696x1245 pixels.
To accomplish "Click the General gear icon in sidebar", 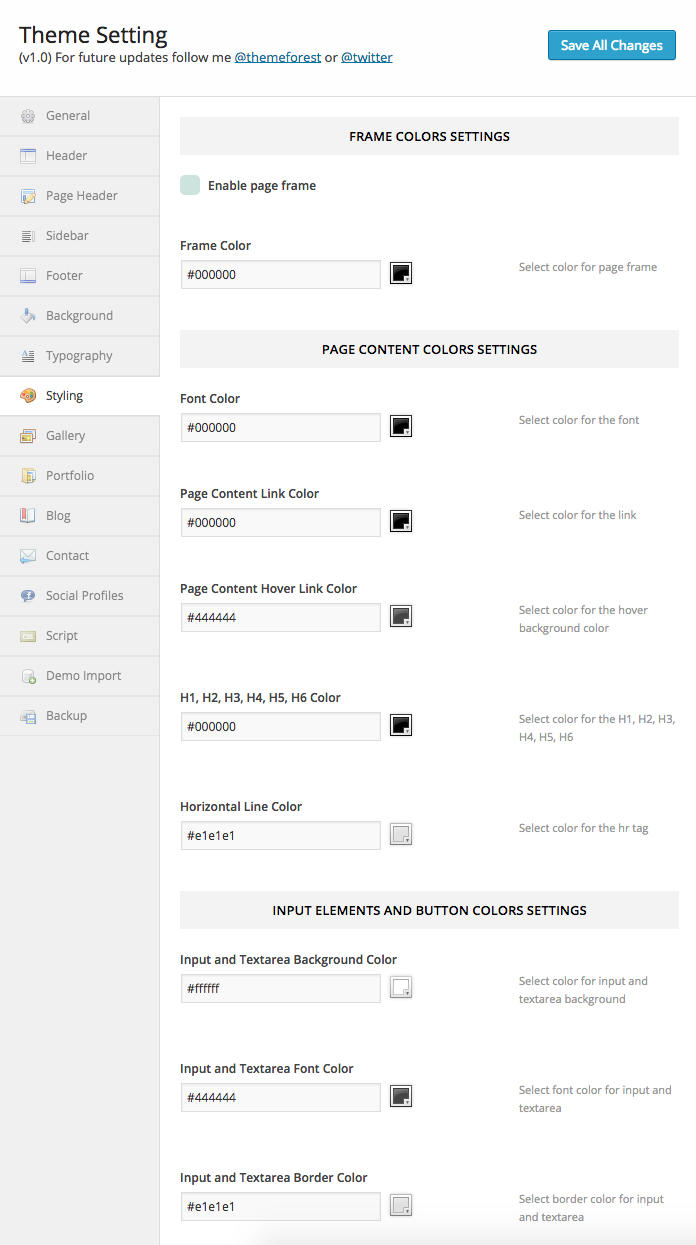I will pyautogui.click(x=28, y=116).
